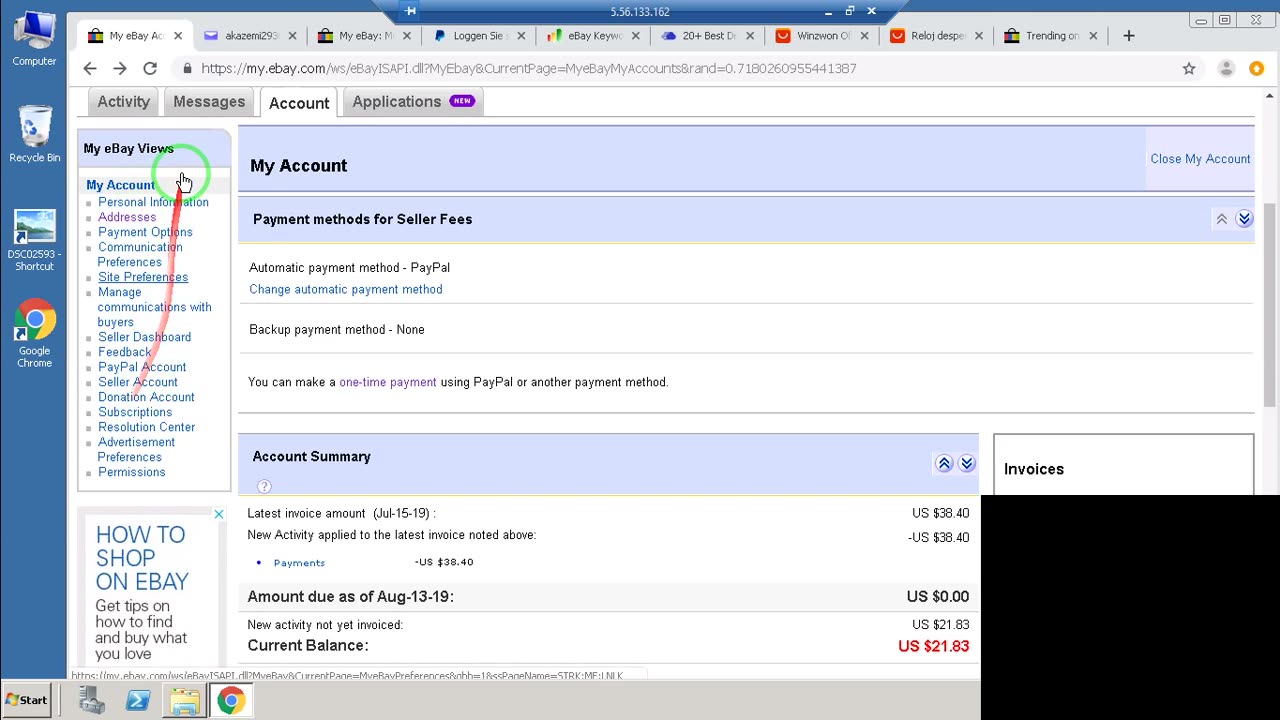
Task: Close the HOW TO SHOP ON EBAY ad
Action: click(x=218, y=514)
